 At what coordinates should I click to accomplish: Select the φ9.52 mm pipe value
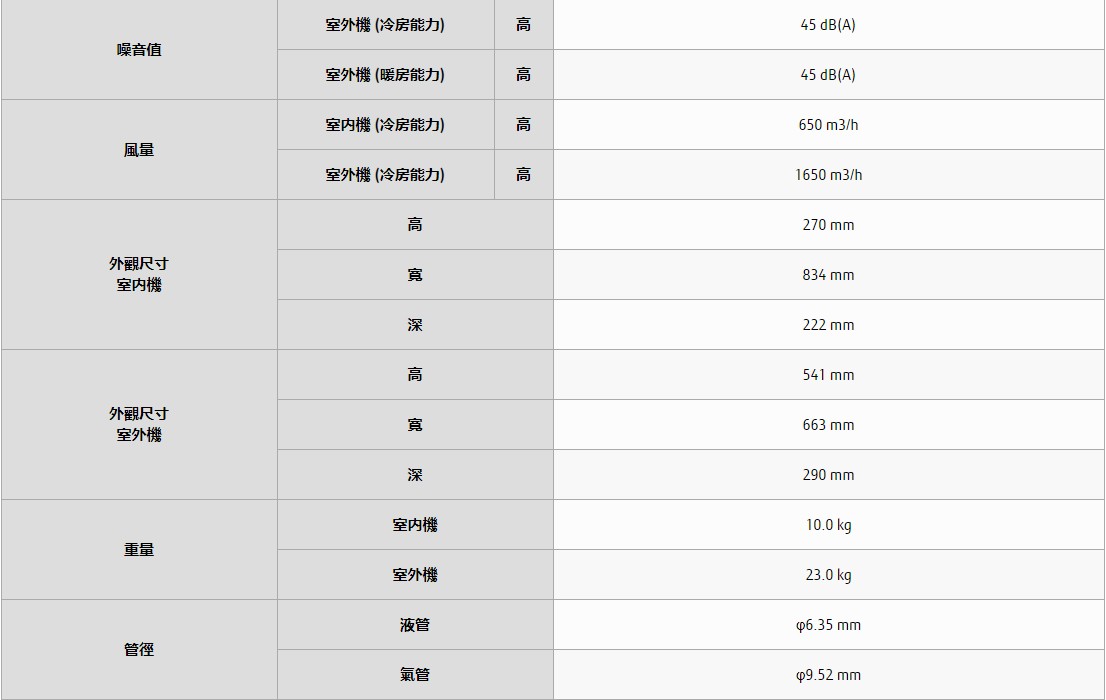tap(828, 675)
